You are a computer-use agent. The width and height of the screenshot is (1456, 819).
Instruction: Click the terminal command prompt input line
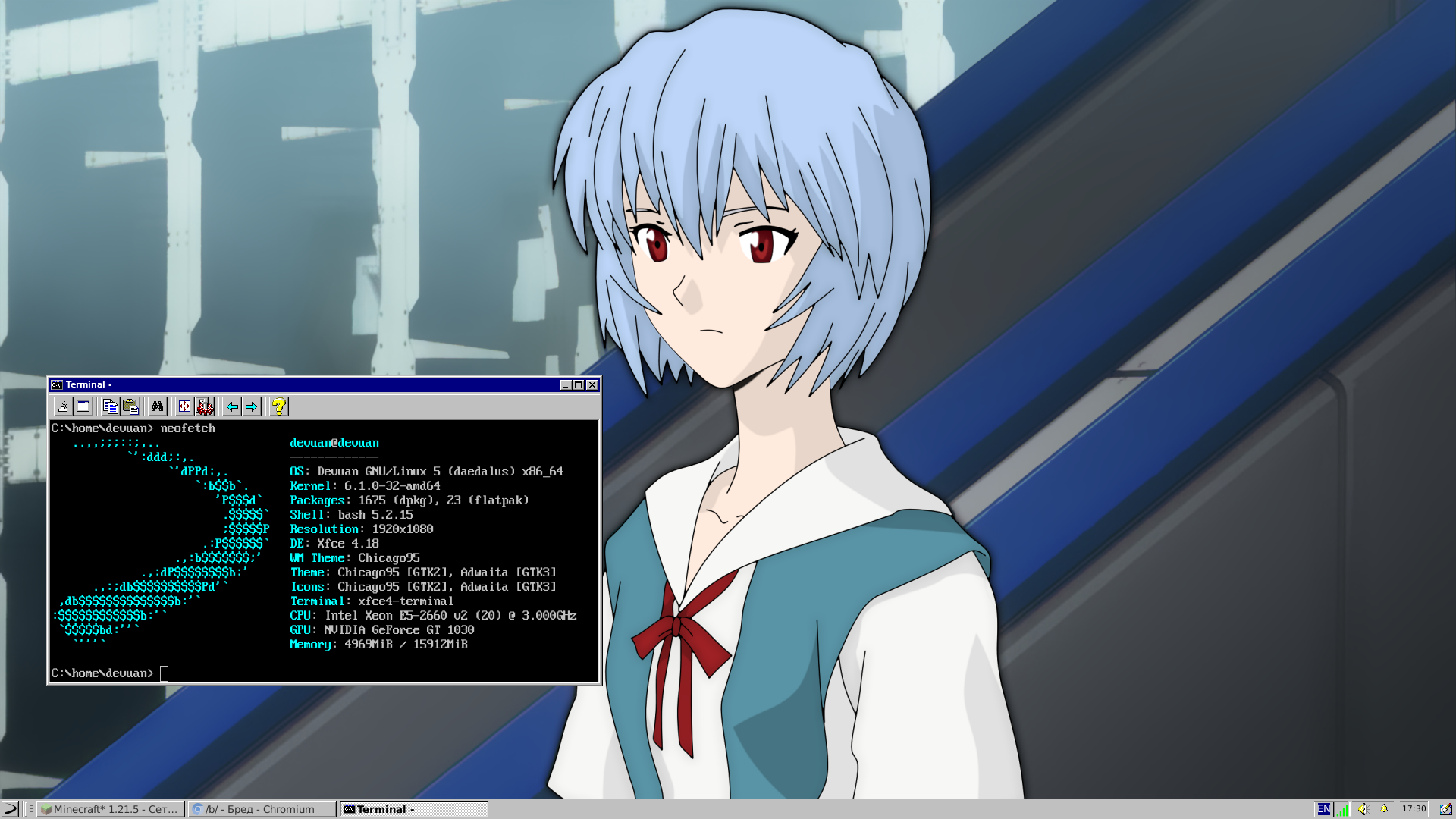[x=324, y=673]
